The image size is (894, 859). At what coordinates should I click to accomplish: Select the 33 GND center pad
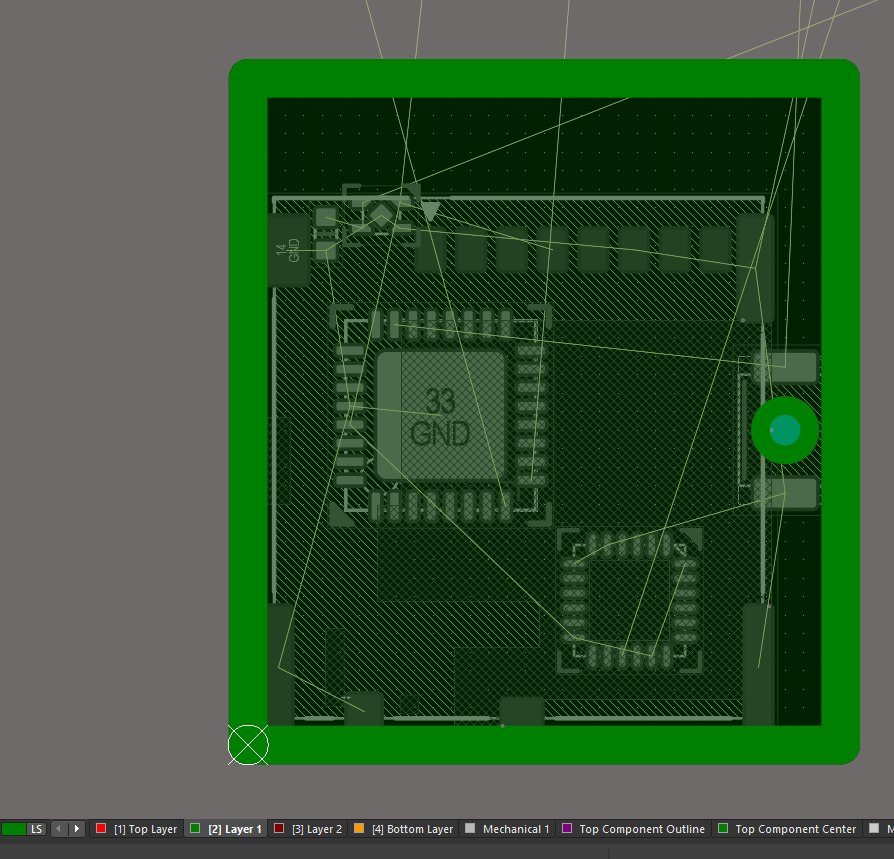pos(441,415)
